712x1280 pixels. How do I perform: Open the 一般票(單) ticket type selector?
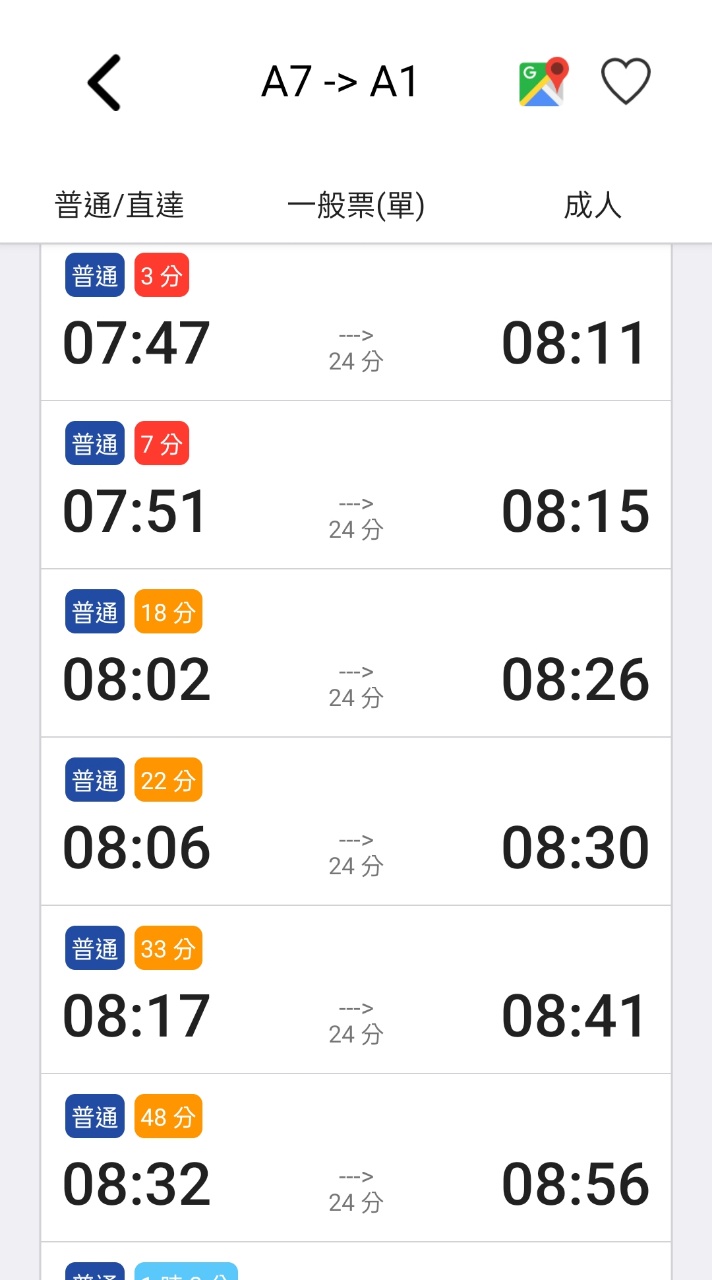356,206
